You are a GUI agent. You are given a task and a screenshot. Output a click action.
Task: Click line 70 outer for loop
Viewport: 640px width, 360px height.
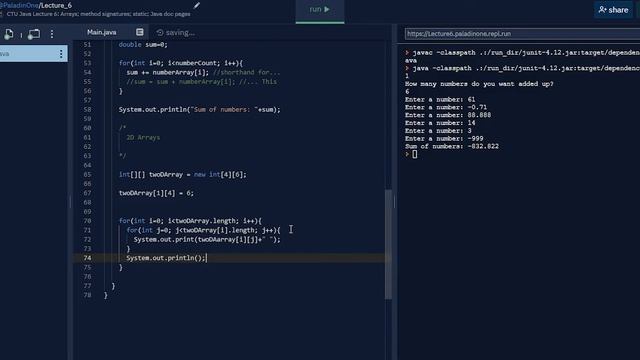coord(190,221)
